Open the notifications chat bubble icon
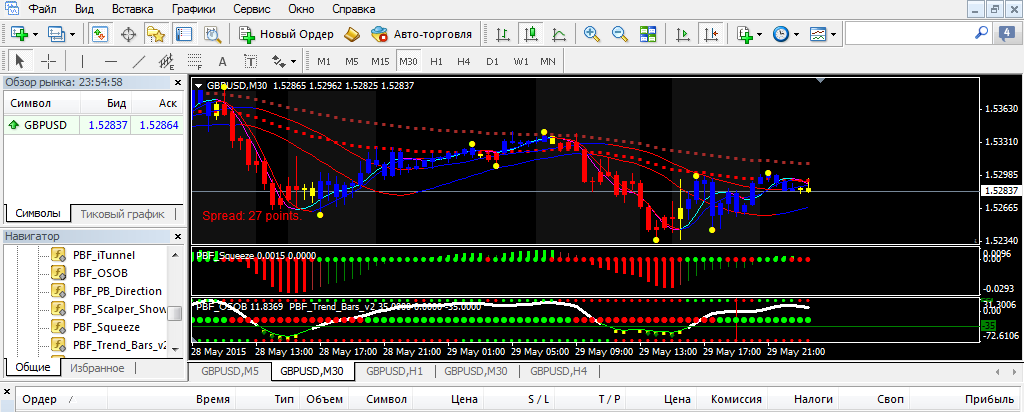The width and height of the screenshot is (1024, 412). click(x=1006, y=33)
